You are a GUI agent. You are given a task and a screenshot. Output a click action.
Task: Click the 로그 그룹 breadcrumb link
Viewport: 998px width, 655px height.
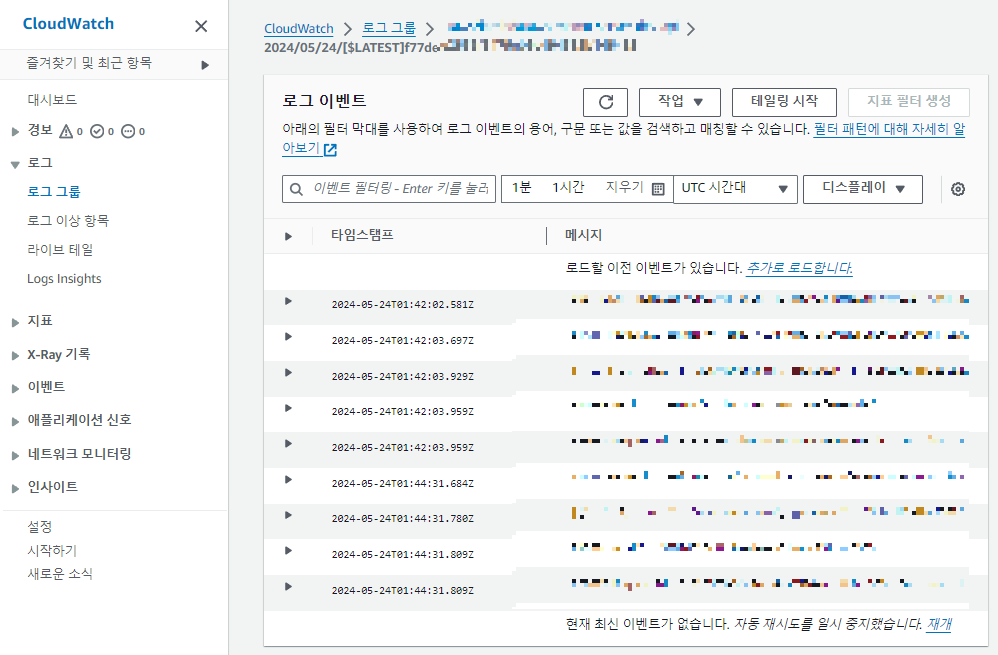coord(389,29)
